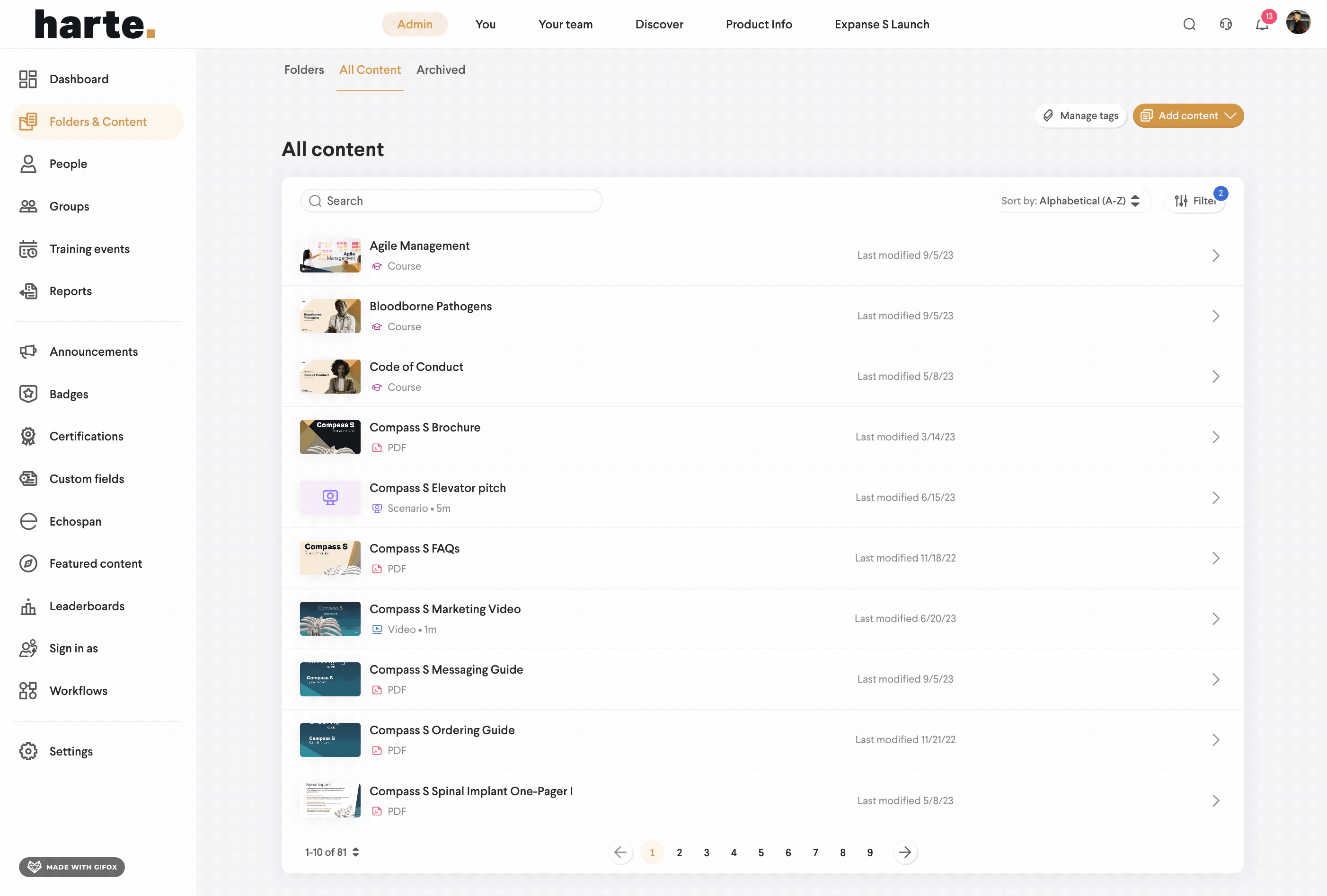The height and width of the screenshot is (896, 1327).
Task: Click the search magnifier icon in header
Action: point(1189,25)
